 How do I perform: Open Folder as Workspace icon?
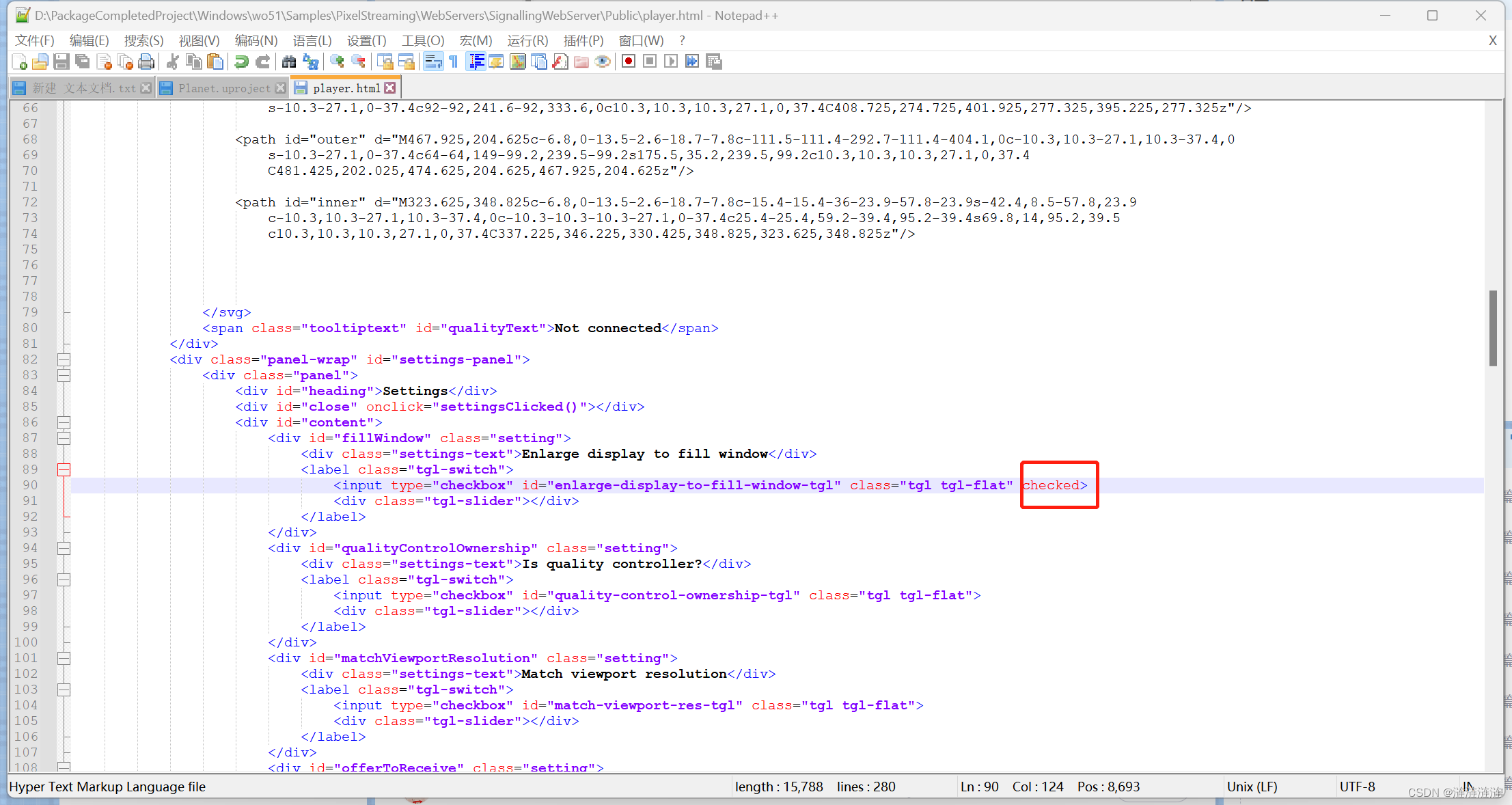tap(581, 62)
